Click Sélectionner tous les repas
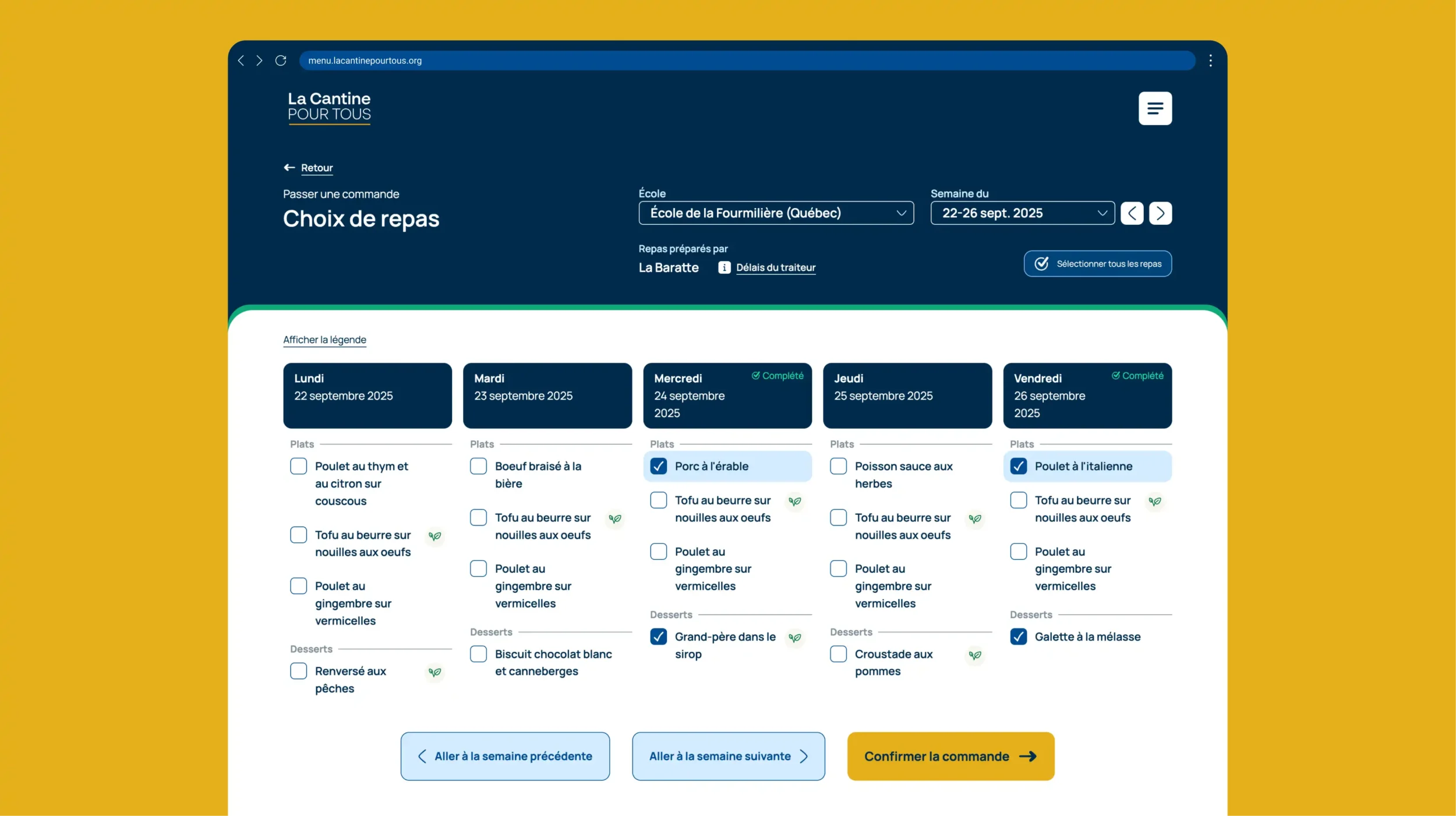 coord(1097,264)
